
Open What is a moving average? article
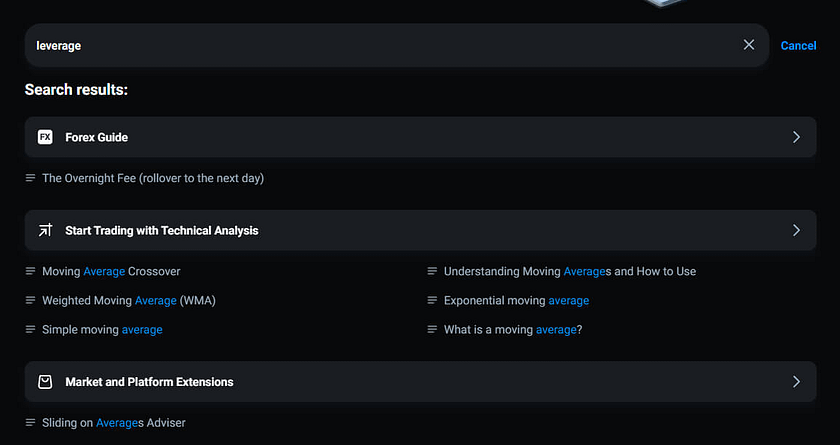(513, 329)
